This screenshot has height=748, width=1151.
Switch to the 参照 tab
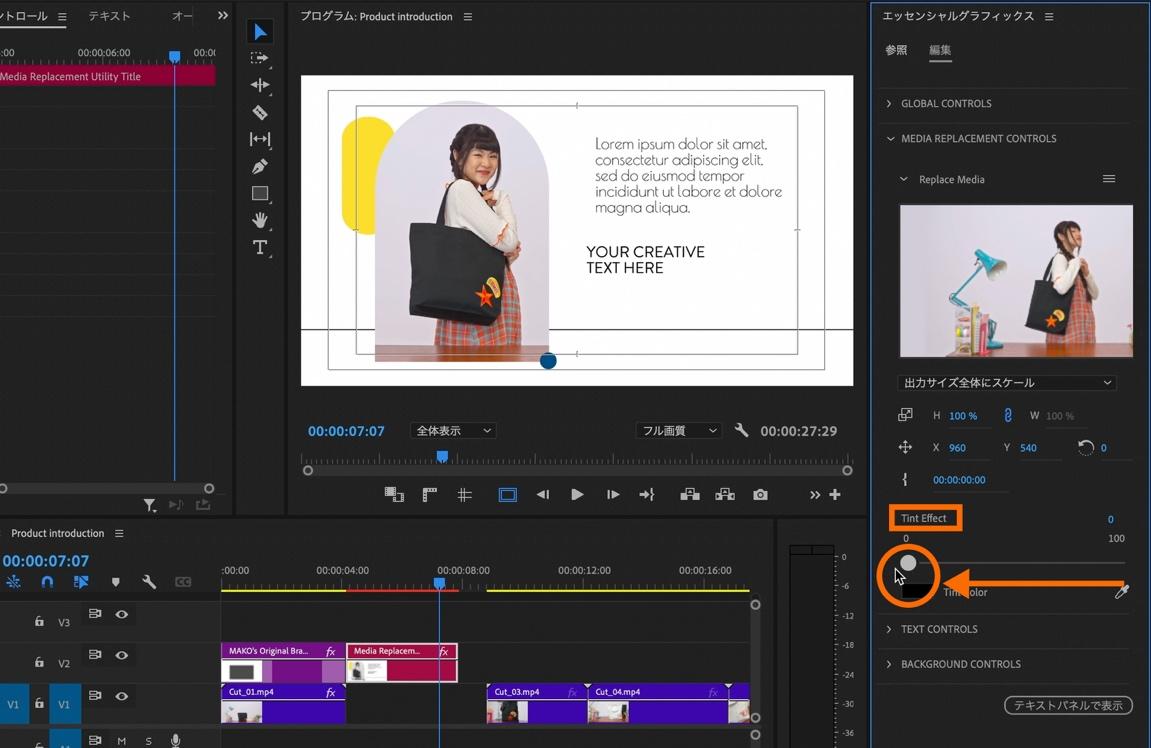point(896,50)
